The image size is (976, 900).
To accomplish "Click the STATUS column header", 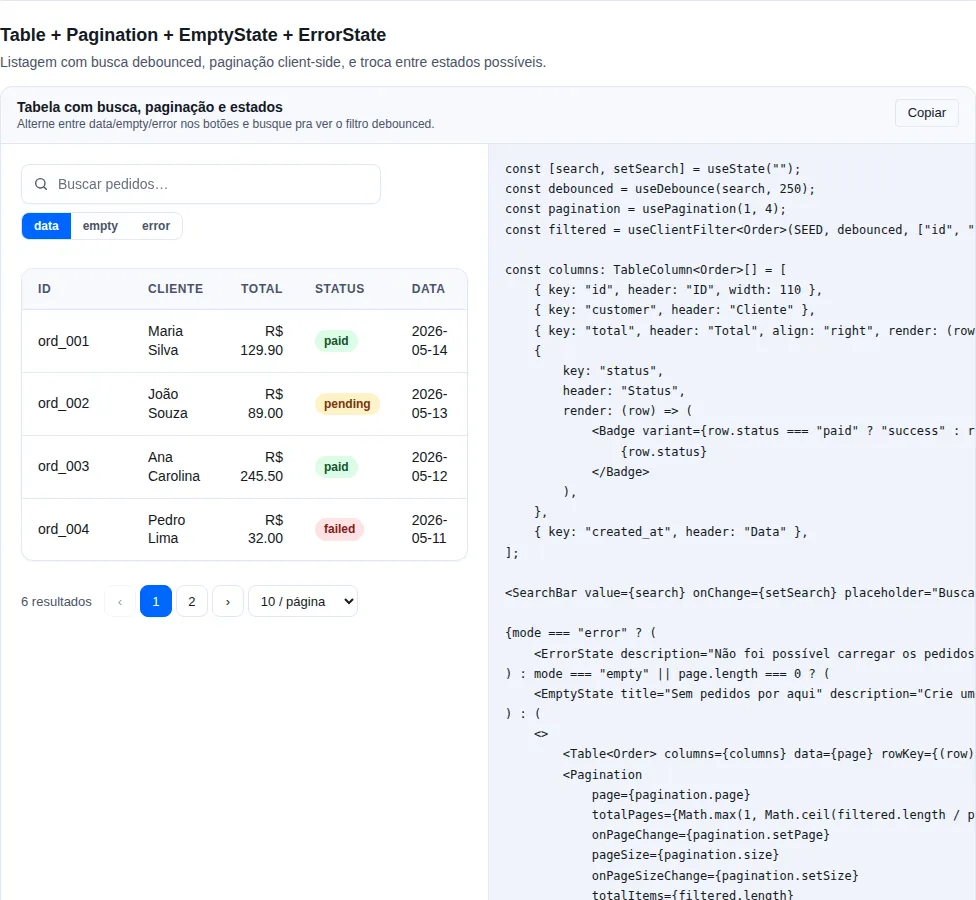I will tap(339, 289).
